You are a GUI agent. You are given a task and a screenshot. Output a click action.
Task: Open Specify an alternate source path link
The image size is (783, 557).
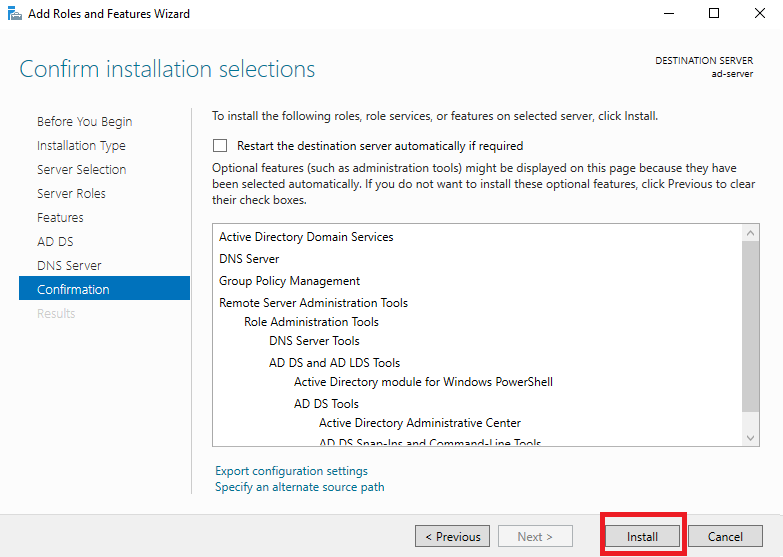300,487
